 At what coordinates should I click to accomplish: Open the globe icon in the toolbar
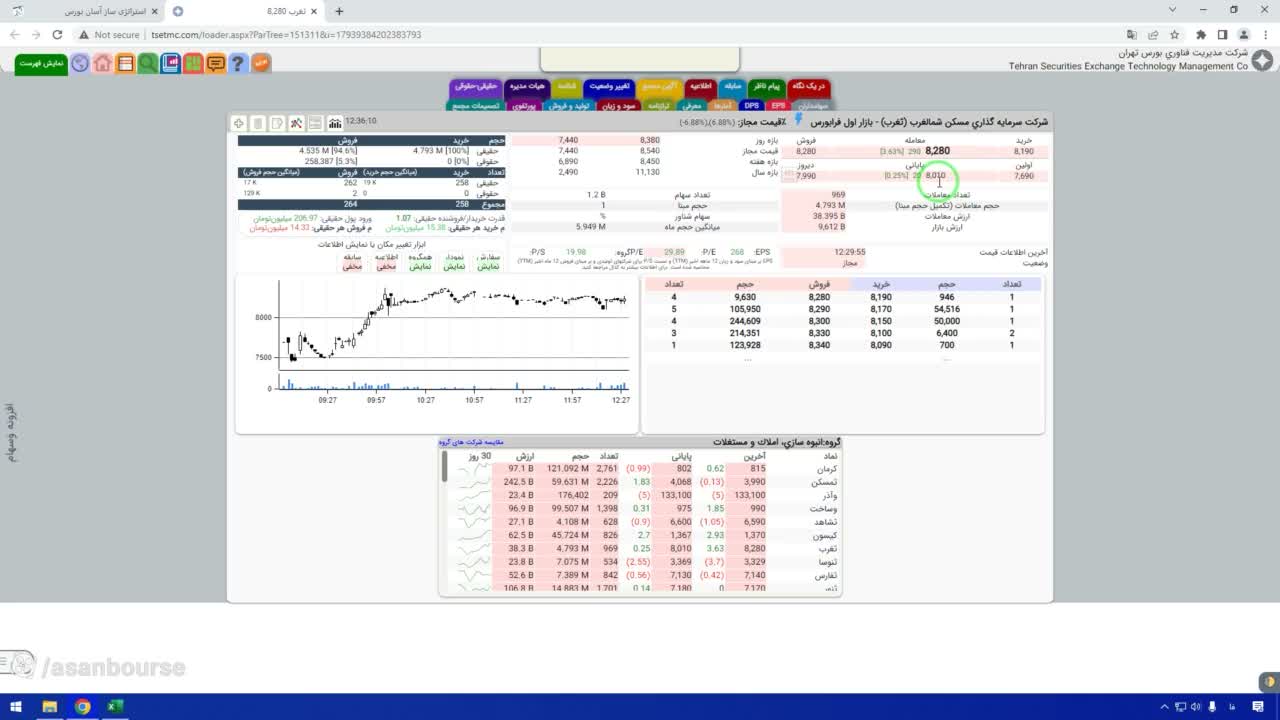pyautogui.click(x=80, y=63)
